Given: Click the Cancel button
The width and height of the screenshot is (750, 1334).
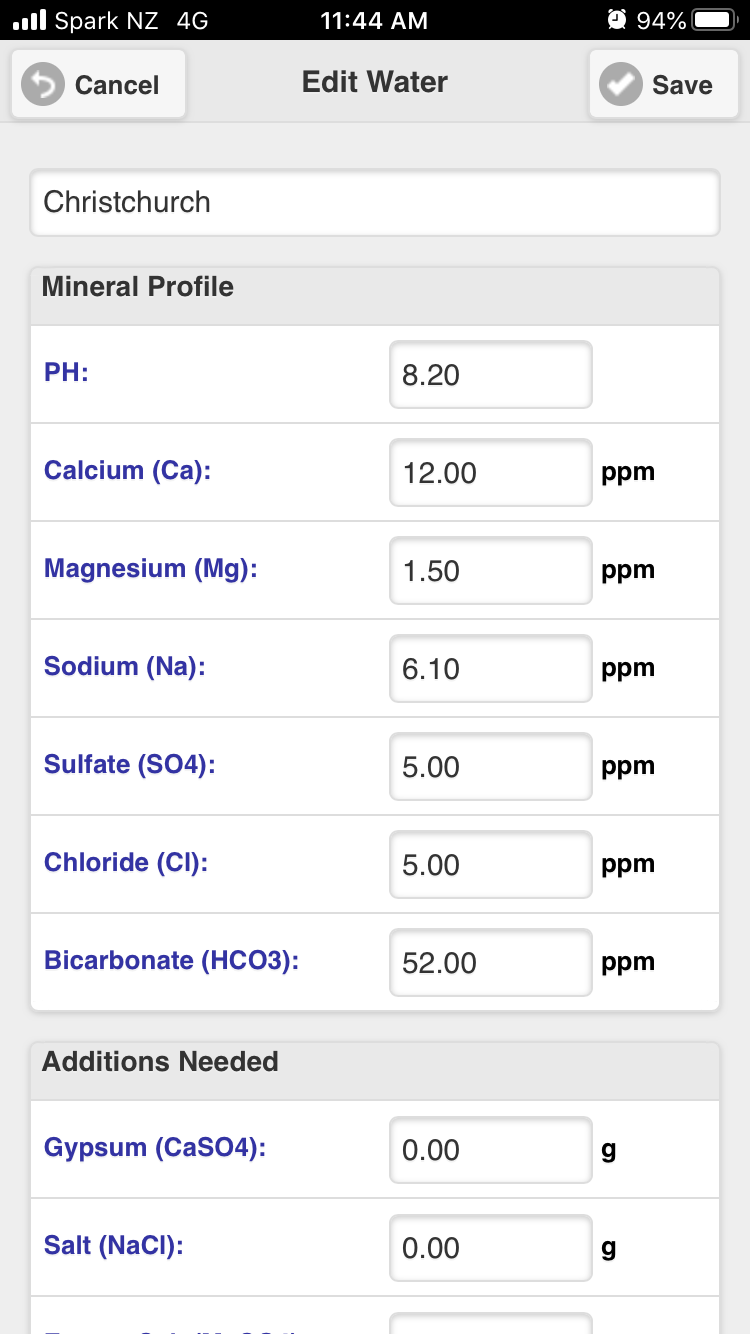Looking at the screenshot, I should 98,85.
